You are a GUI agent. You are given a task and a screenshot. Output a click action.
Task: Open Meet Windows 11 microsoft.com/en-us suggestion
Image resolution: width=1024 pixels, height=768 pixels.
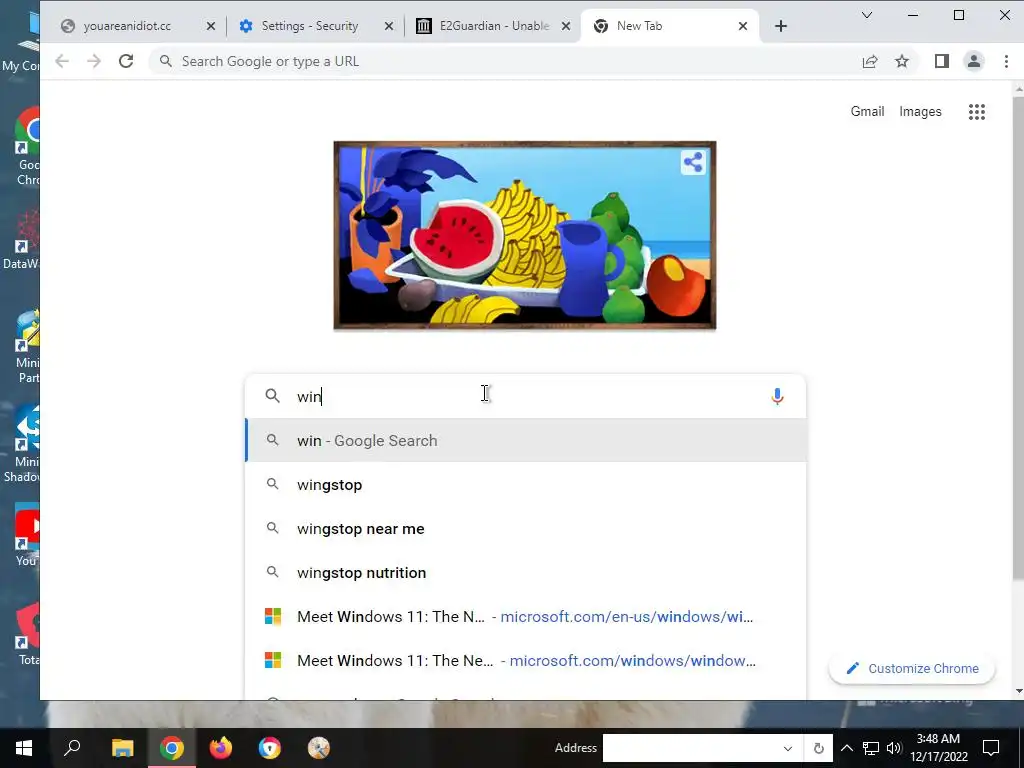526,616
